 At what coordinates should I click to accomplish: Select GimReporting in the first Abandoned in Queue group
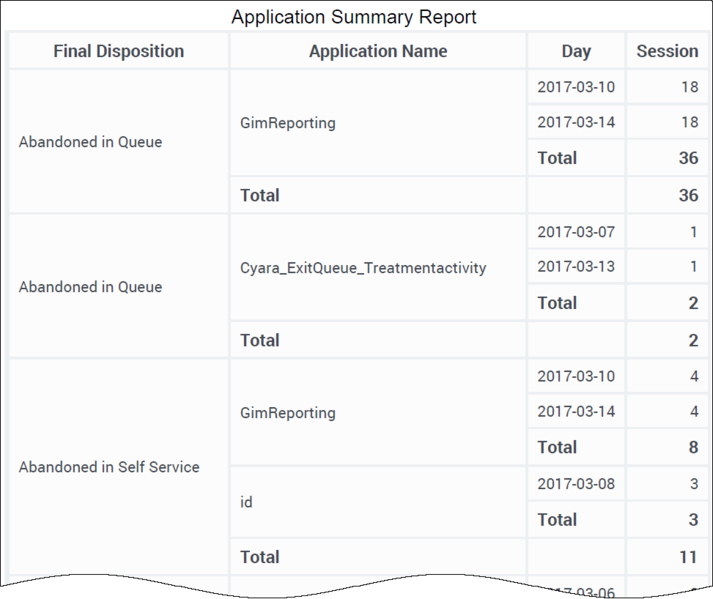(x=288, y=123)
